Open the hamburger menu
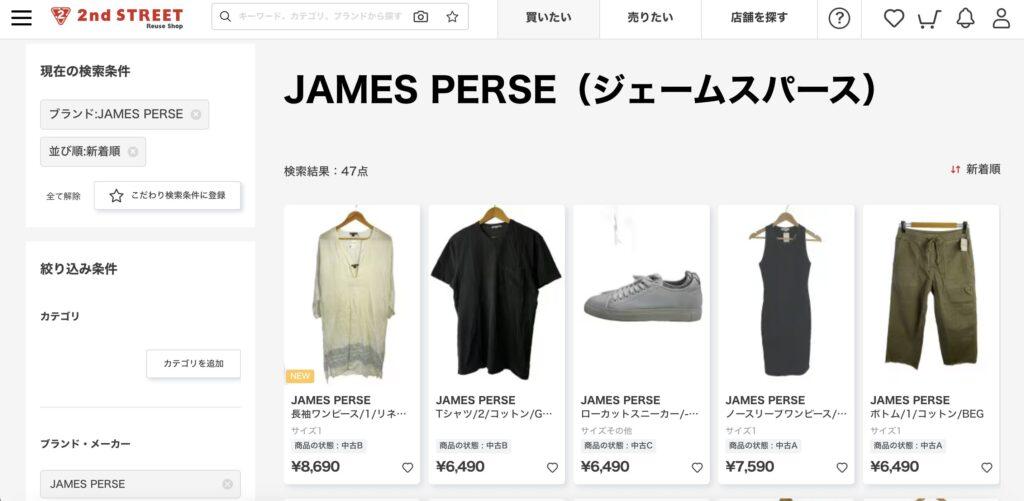Image resolution: width=1024 pixels, height=501 pixels. [22, 18]
